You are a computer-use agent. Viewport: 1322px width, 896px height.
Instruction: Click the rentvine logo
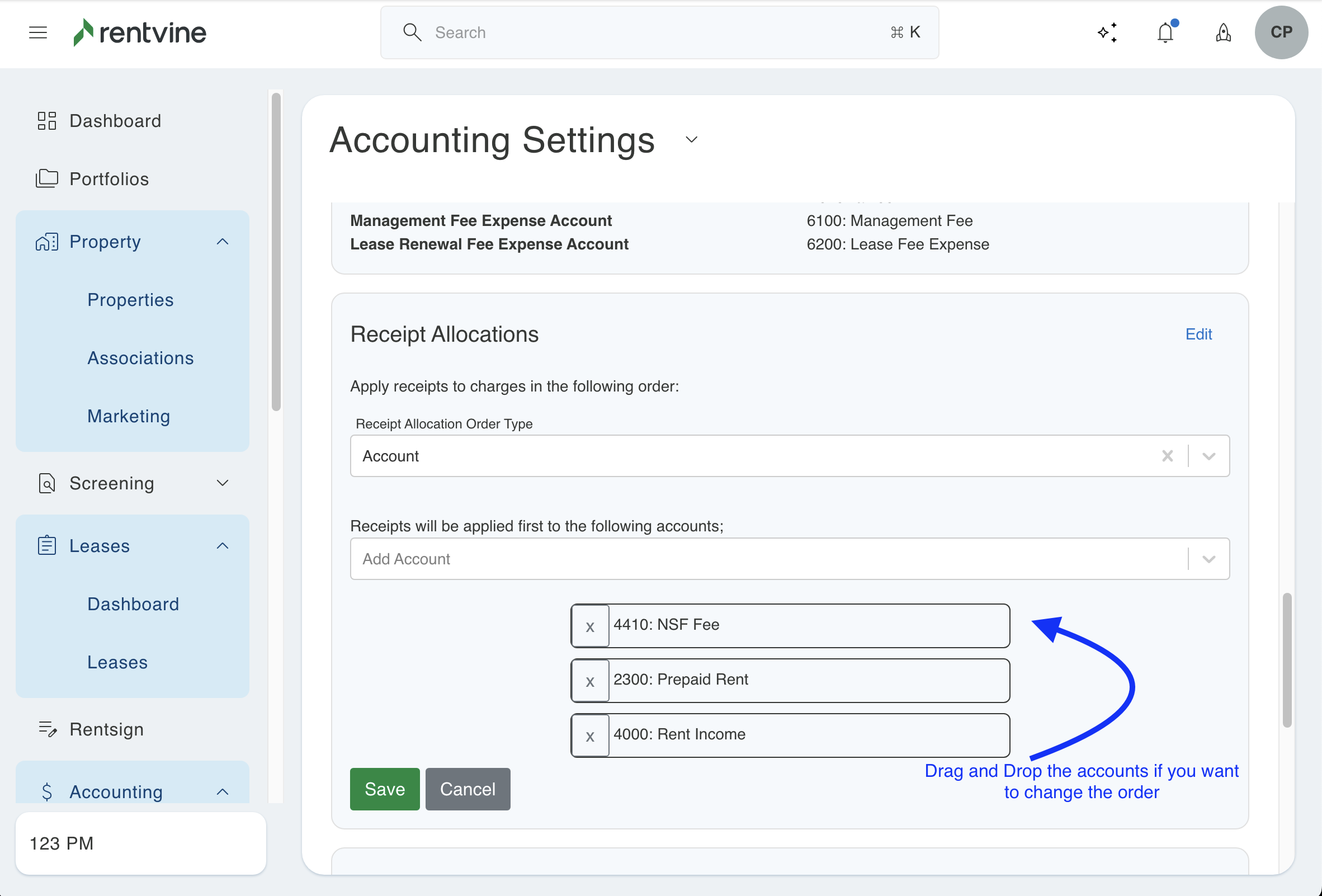click(x=140, y=32)
